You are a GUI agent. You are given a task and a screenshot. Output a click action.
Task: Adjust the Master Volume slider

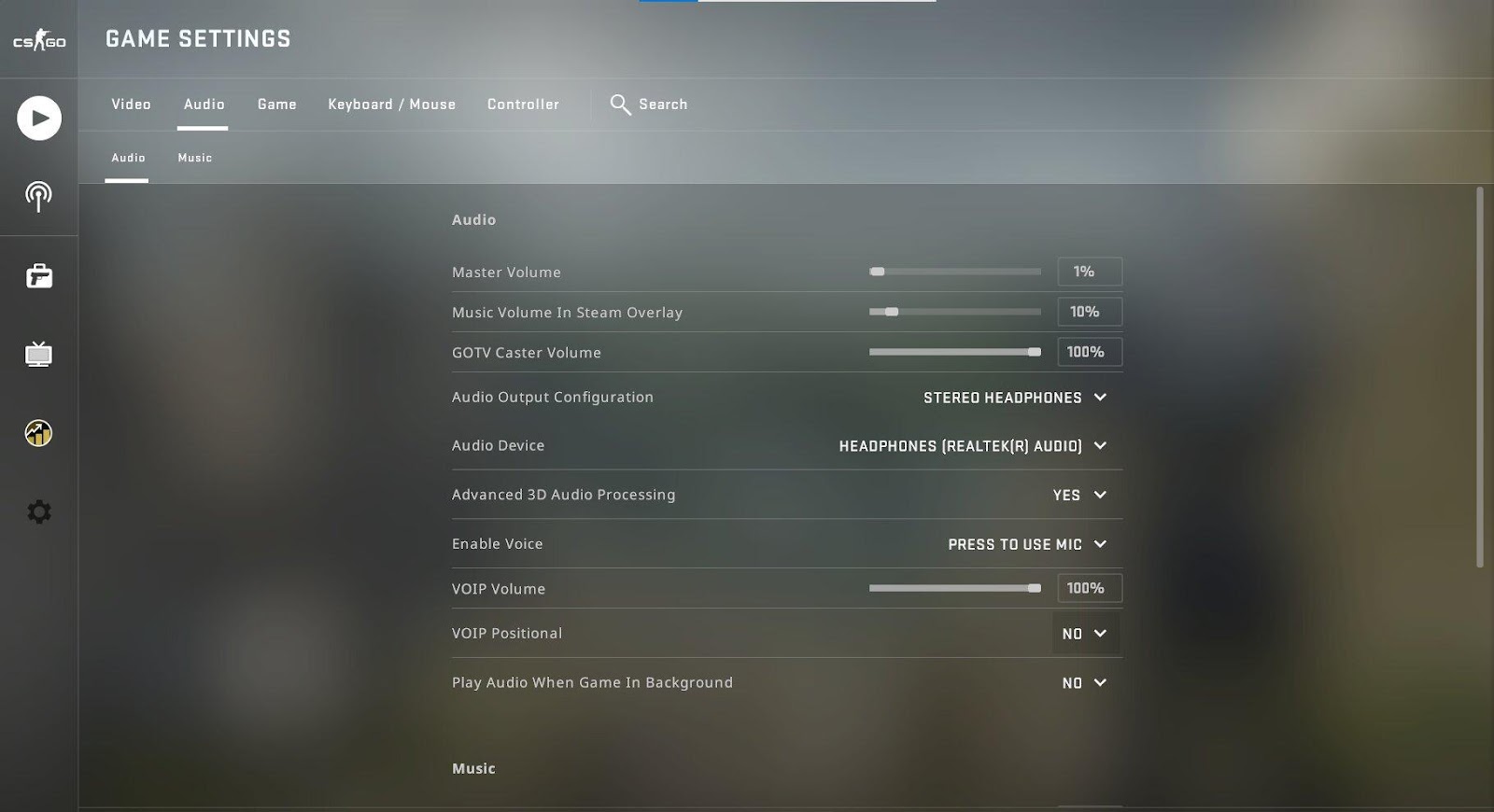point(954,272)
